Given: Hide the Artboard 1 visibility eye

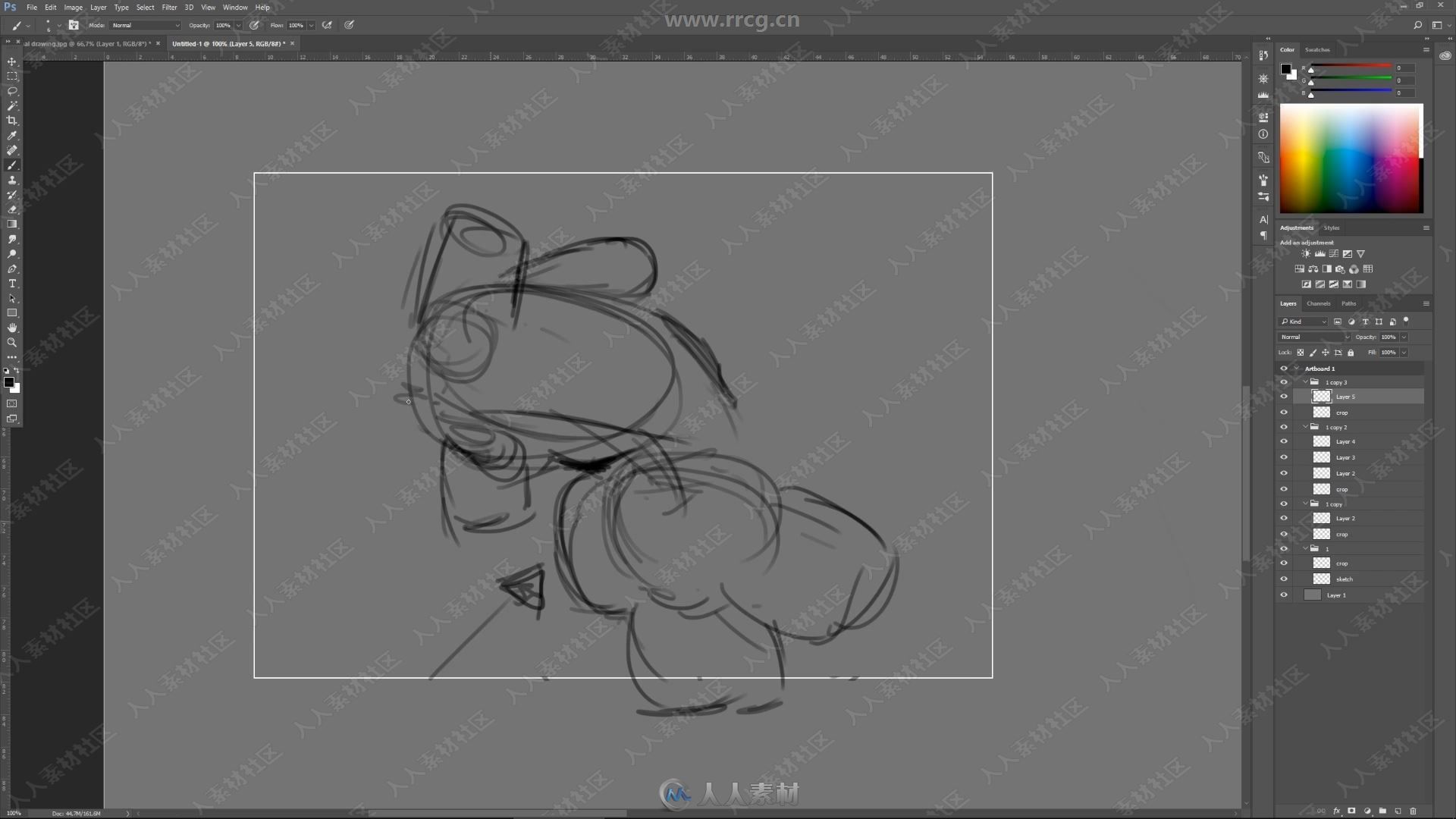Looking at the screenshot, I should coord(1284,369).
